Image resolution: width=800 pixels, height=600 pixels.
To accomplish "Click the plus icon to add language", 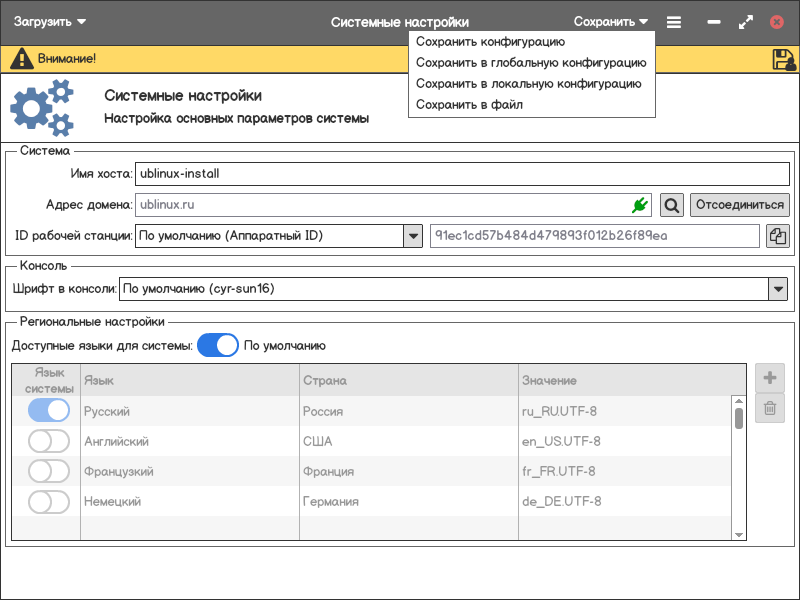I will point(769,378).
